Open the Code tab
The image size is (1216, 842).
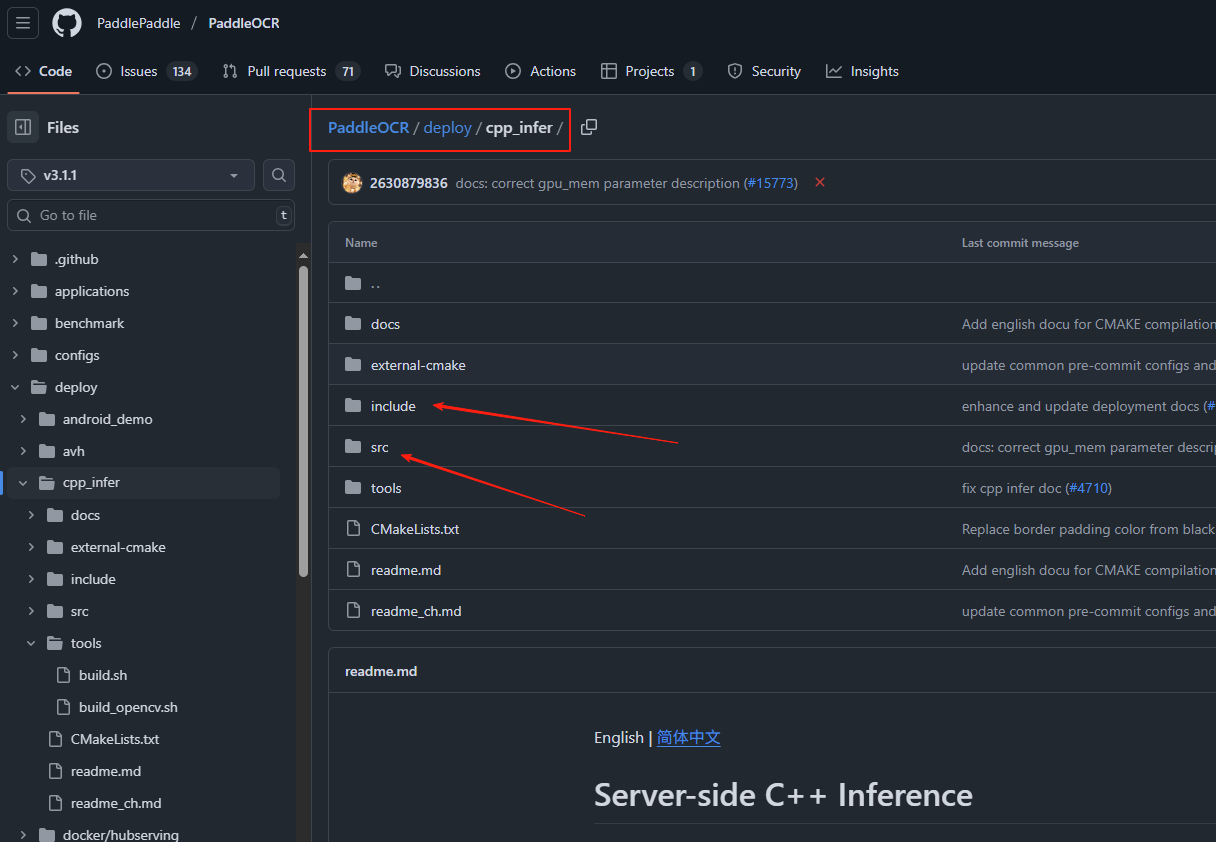pyautogui.click(x=44, y=71)
